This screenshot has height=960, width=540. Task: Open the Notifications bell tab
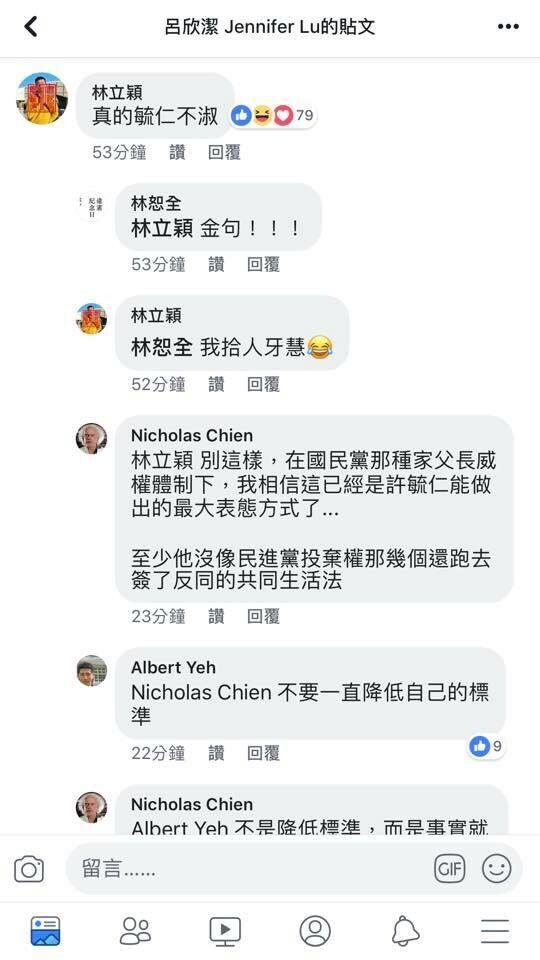point(405,931)
